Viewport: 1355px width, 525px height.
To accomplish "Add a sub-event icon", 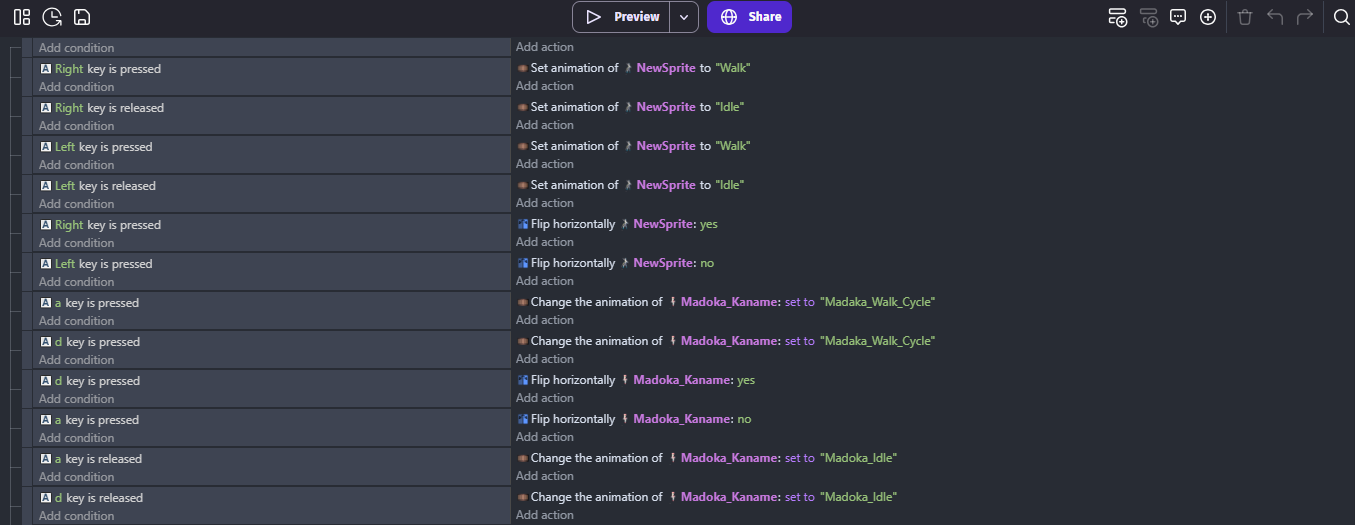I will [x=1149, y=17].
